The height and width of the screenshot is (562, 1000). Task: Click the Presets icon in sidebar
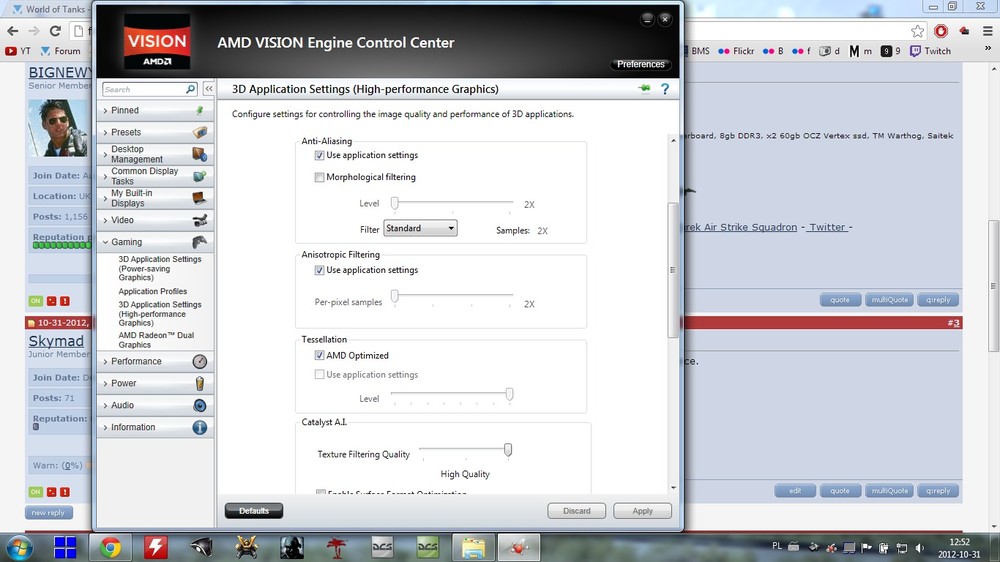[x=200, y=132]
